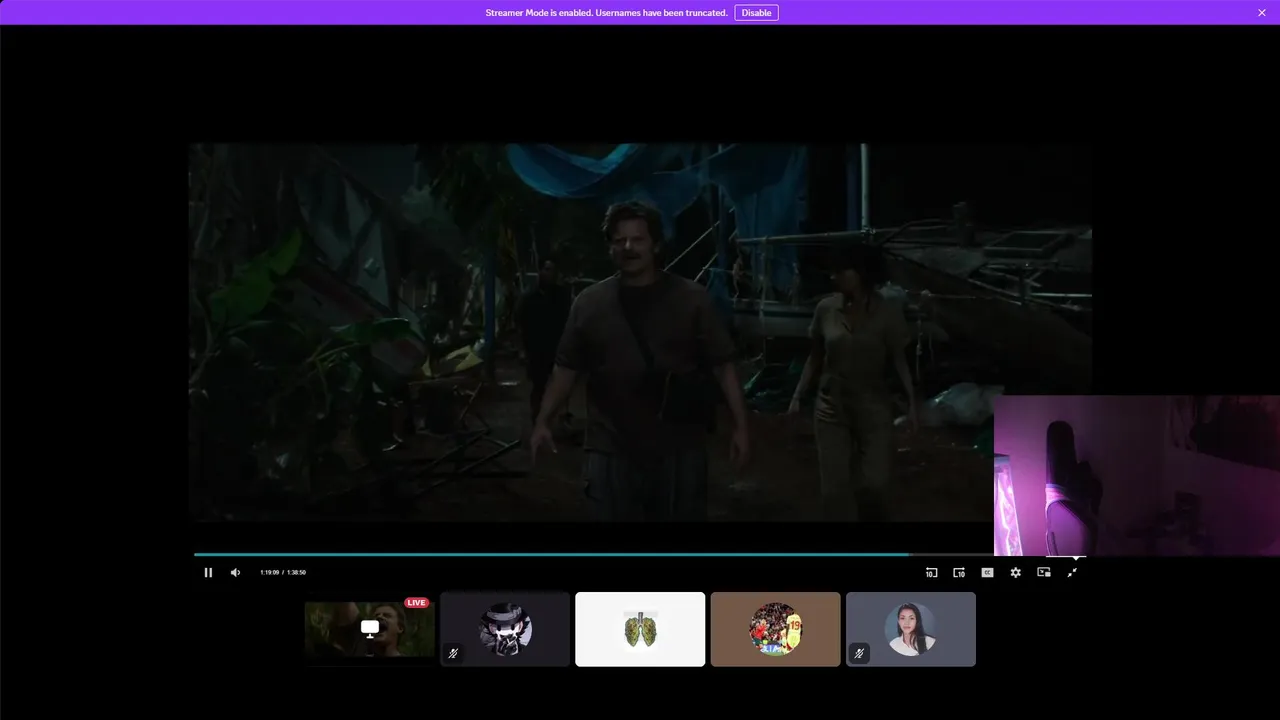Select the woman portrait avatar tile
The image size is (1280, 720).
(911, 629)
